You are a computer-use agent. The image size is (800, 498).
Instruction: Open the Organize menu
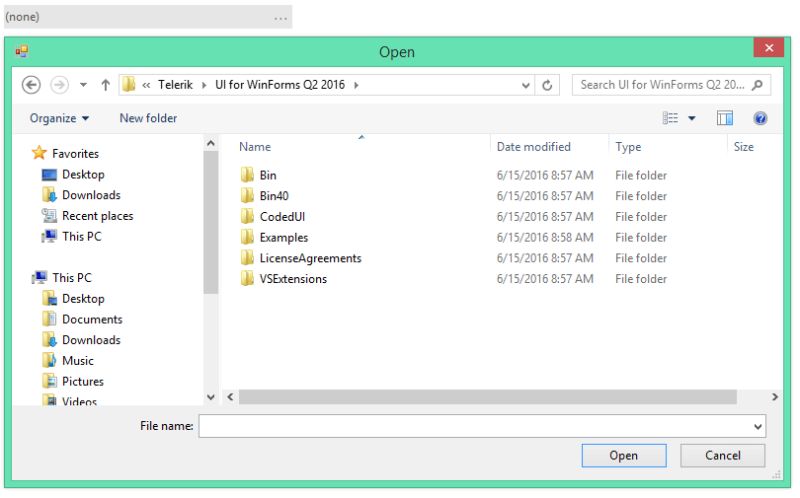(59, 118)
